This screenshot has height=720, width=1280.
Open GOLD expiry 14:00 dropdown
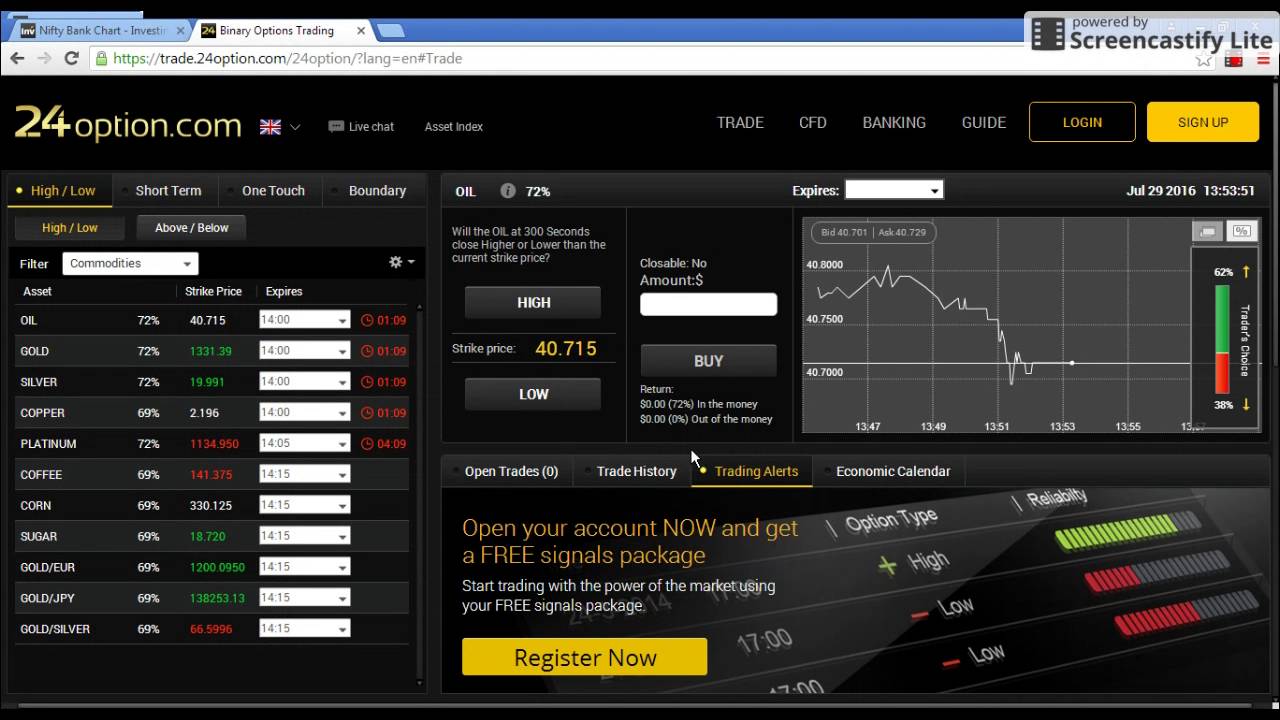tap(304, 351)
